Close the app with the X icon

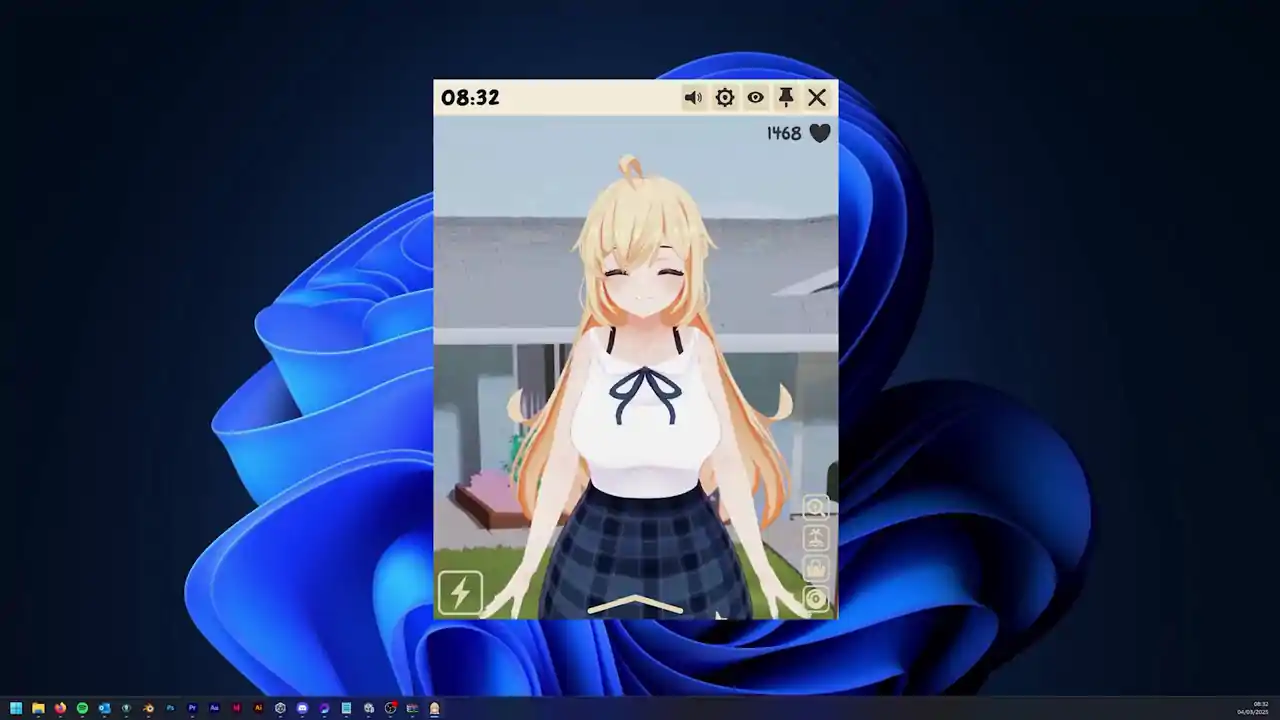(817, 97)
